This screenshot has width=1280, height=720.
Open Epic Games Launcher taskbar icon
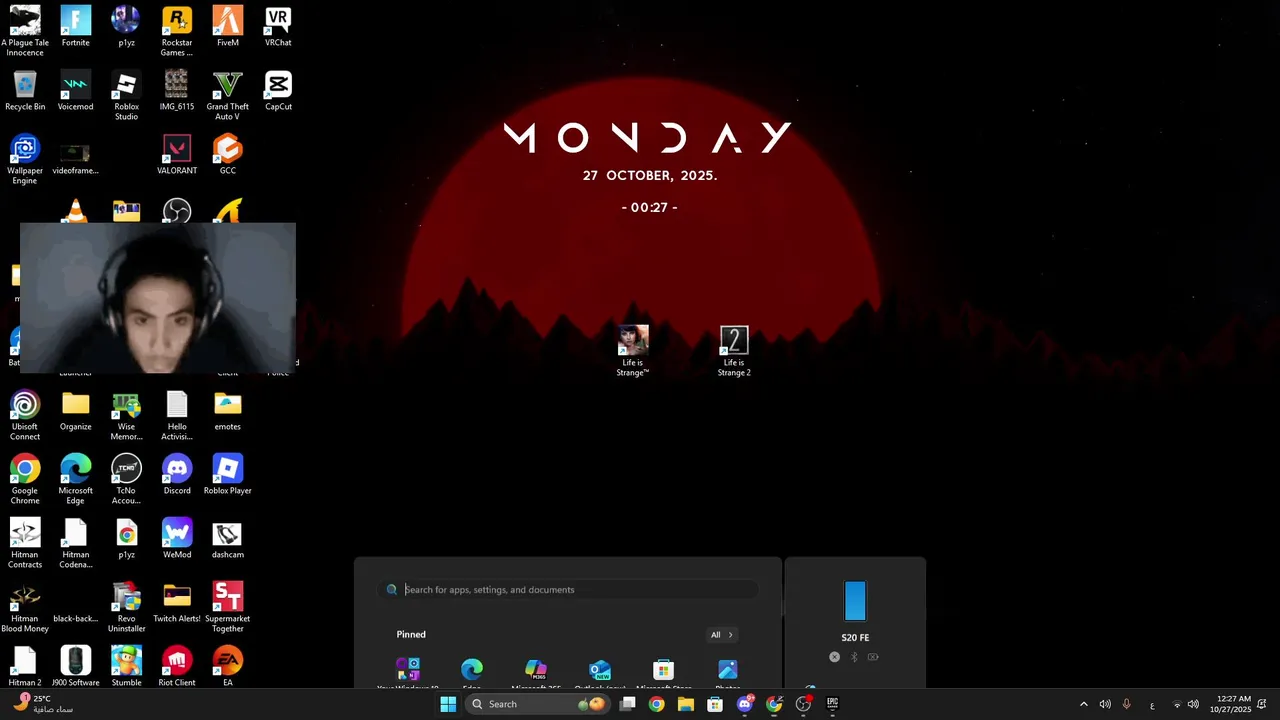click(832, 704)
